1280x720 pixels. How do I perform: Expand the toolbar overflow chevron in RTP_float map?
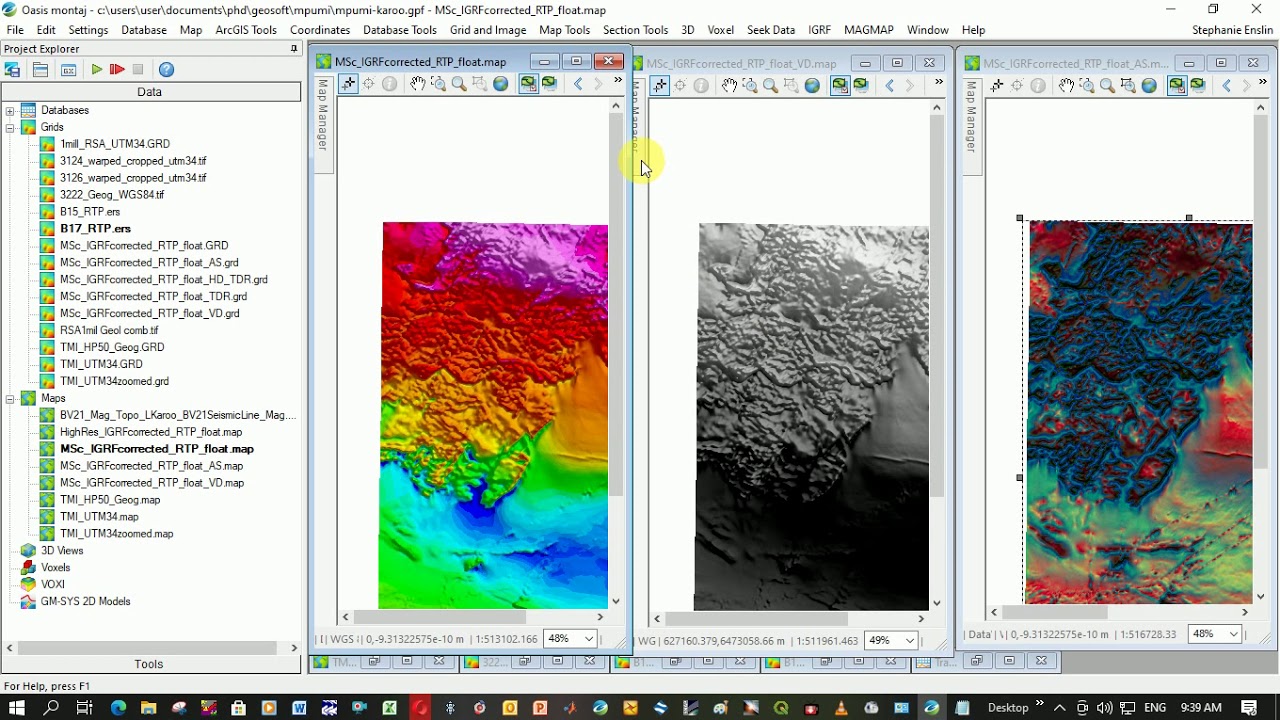tap(618, 81)
